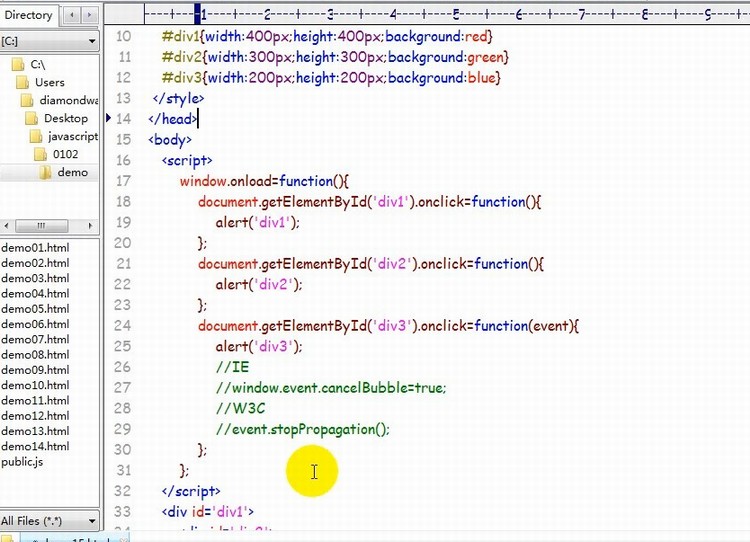
Task: Open demo11.html in the file list
Action: click(x=35, y=401)
